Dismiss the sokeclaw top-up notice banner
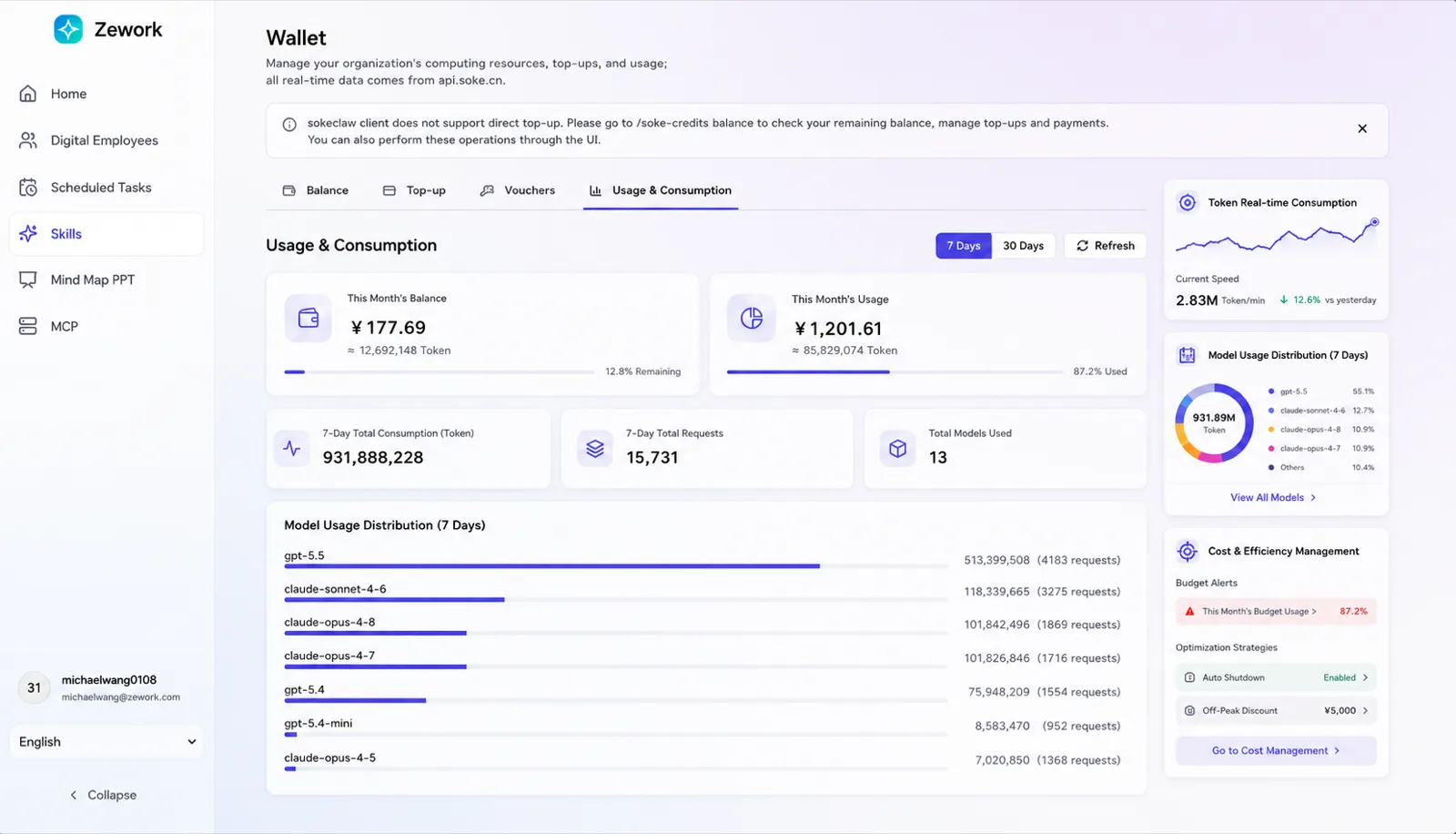 click(1362, 128)
